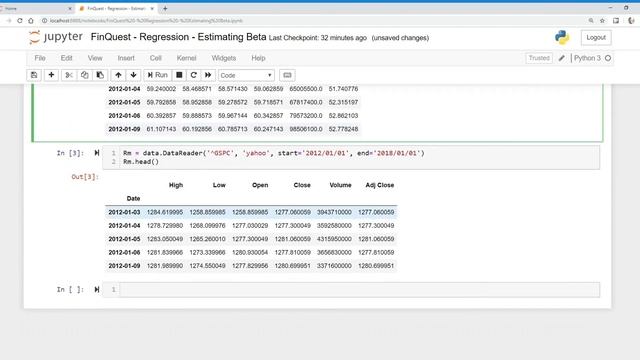This screenshot has width=640, height=360.
Task: Click the Adj Close column header
Action: pyautogui.click(x=380, y=185)
